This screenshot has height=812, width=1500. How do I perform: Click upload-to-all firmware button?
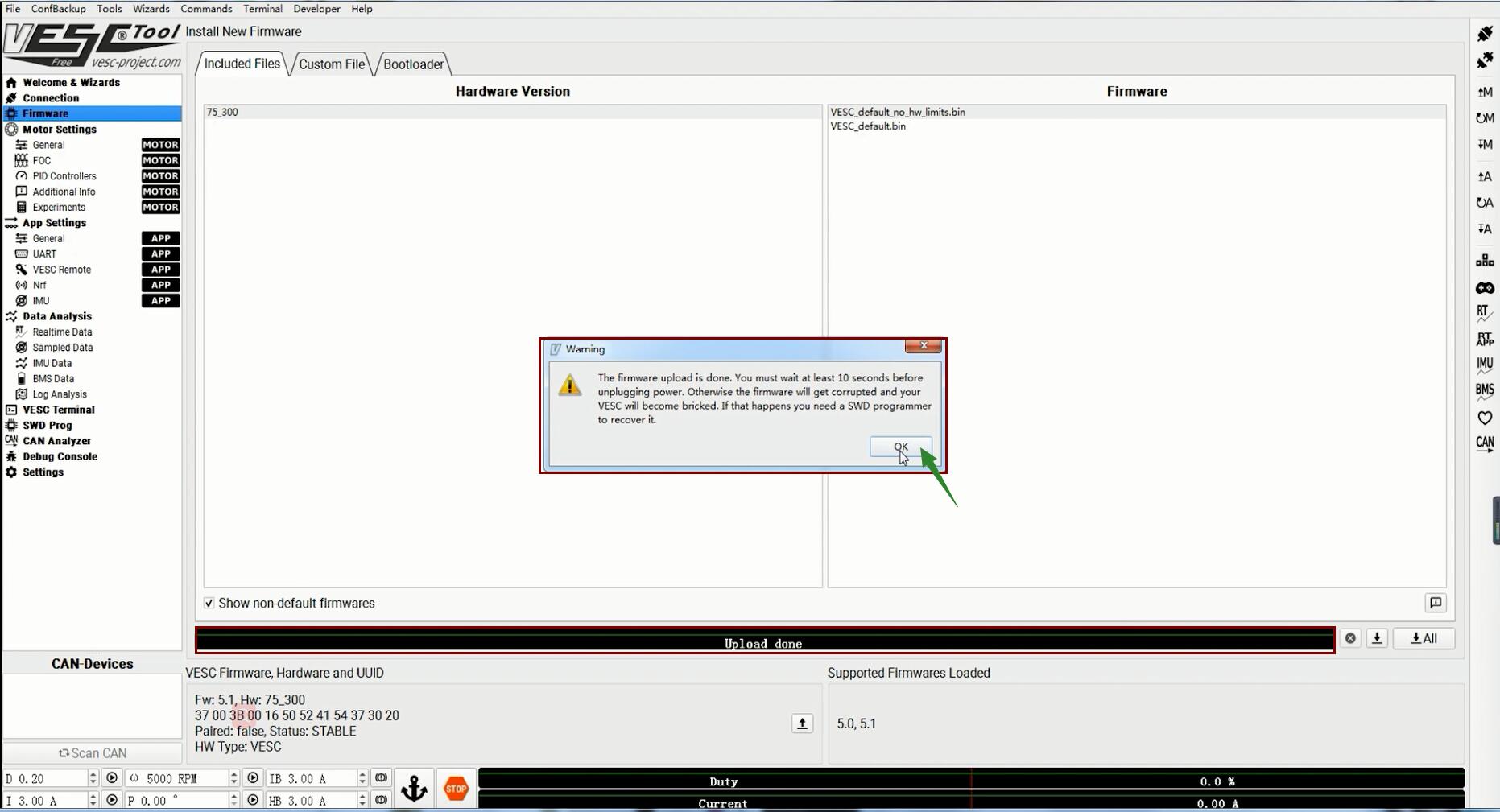pos(1424,638)
